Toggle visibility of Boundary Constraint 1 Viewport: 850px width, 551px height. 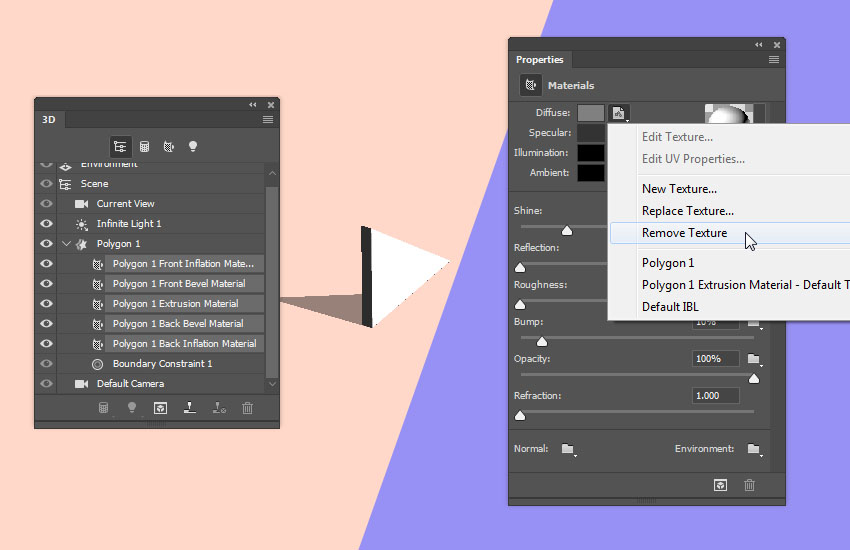[47, 364]
